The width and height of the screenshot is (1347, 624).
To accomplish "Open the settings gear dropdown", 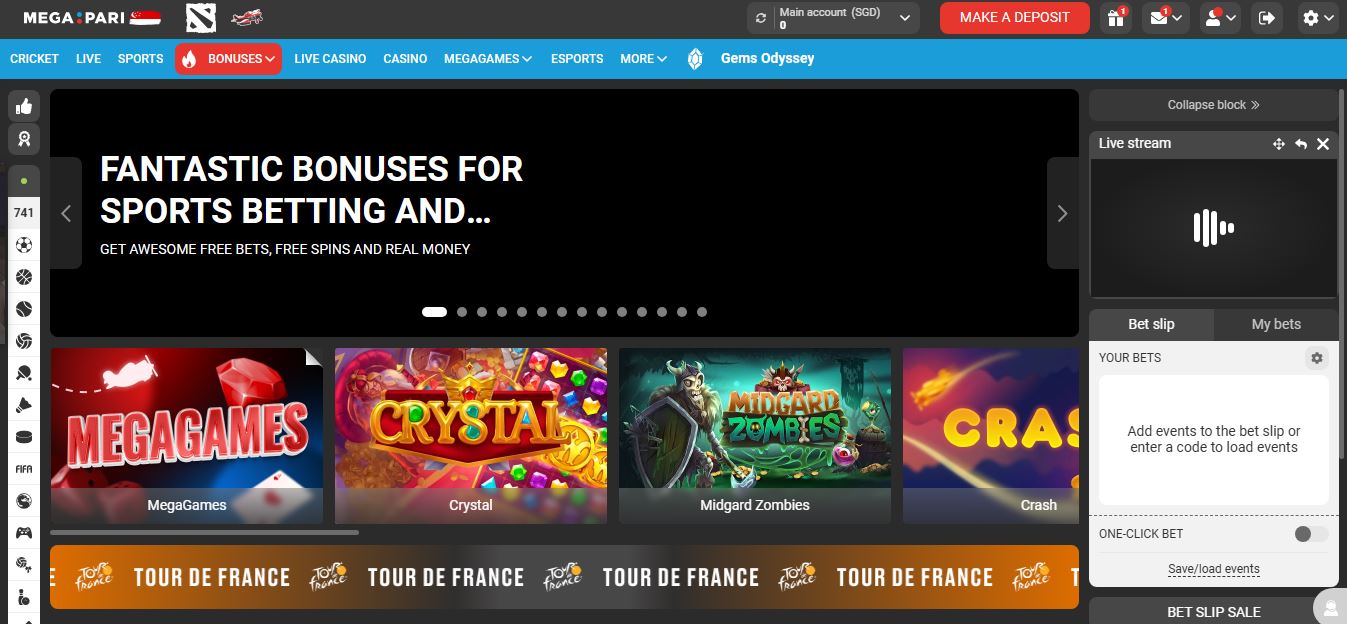I will (x=1319, y=18).
